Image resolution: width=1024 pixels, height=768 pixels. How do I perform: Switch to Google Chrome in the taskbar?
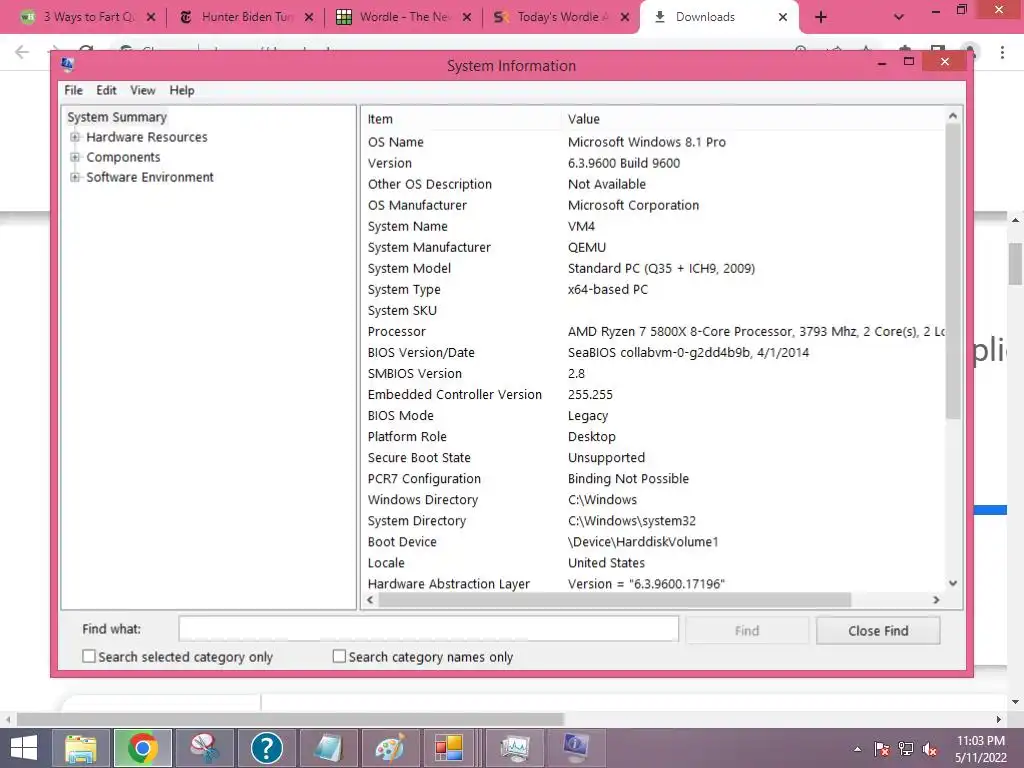pos(142,748)
